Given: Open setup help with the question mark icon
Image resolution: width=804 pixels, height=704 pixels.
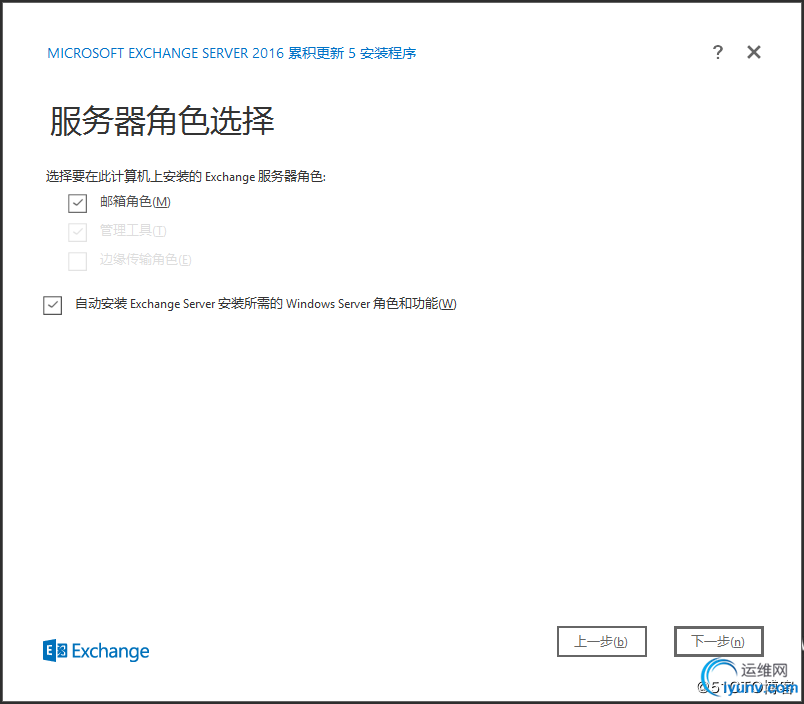Looking at the screenshot, I should [718, 52].
